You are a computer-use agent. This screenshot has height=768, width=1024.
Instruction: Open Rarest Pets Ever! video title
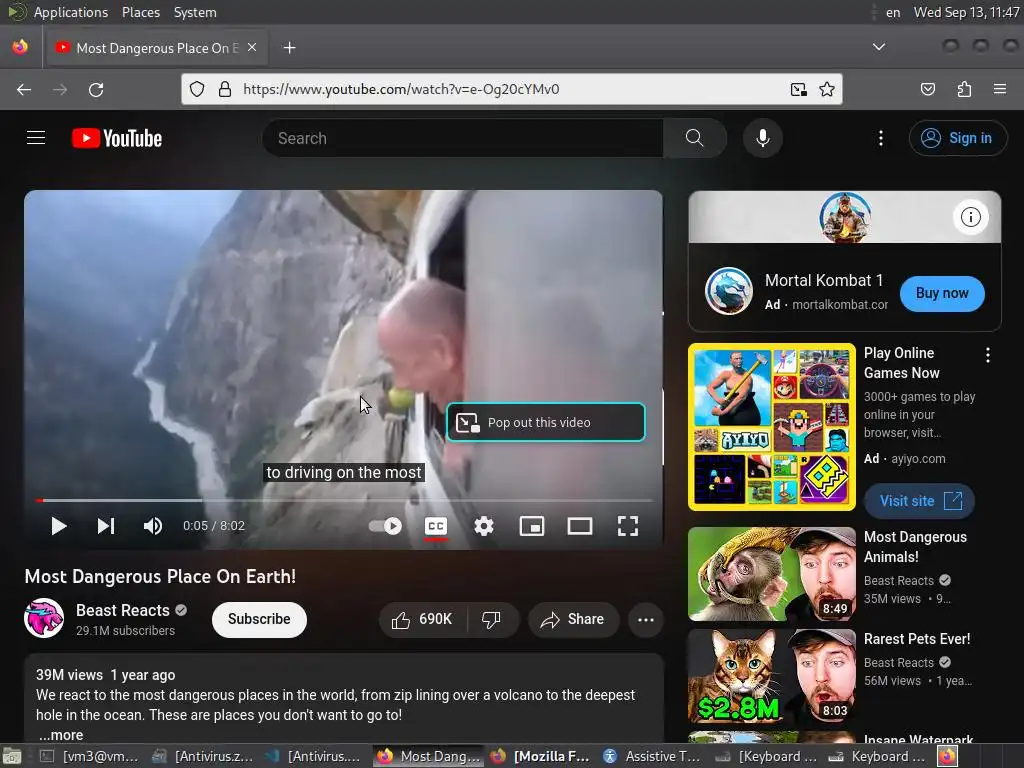917,639
